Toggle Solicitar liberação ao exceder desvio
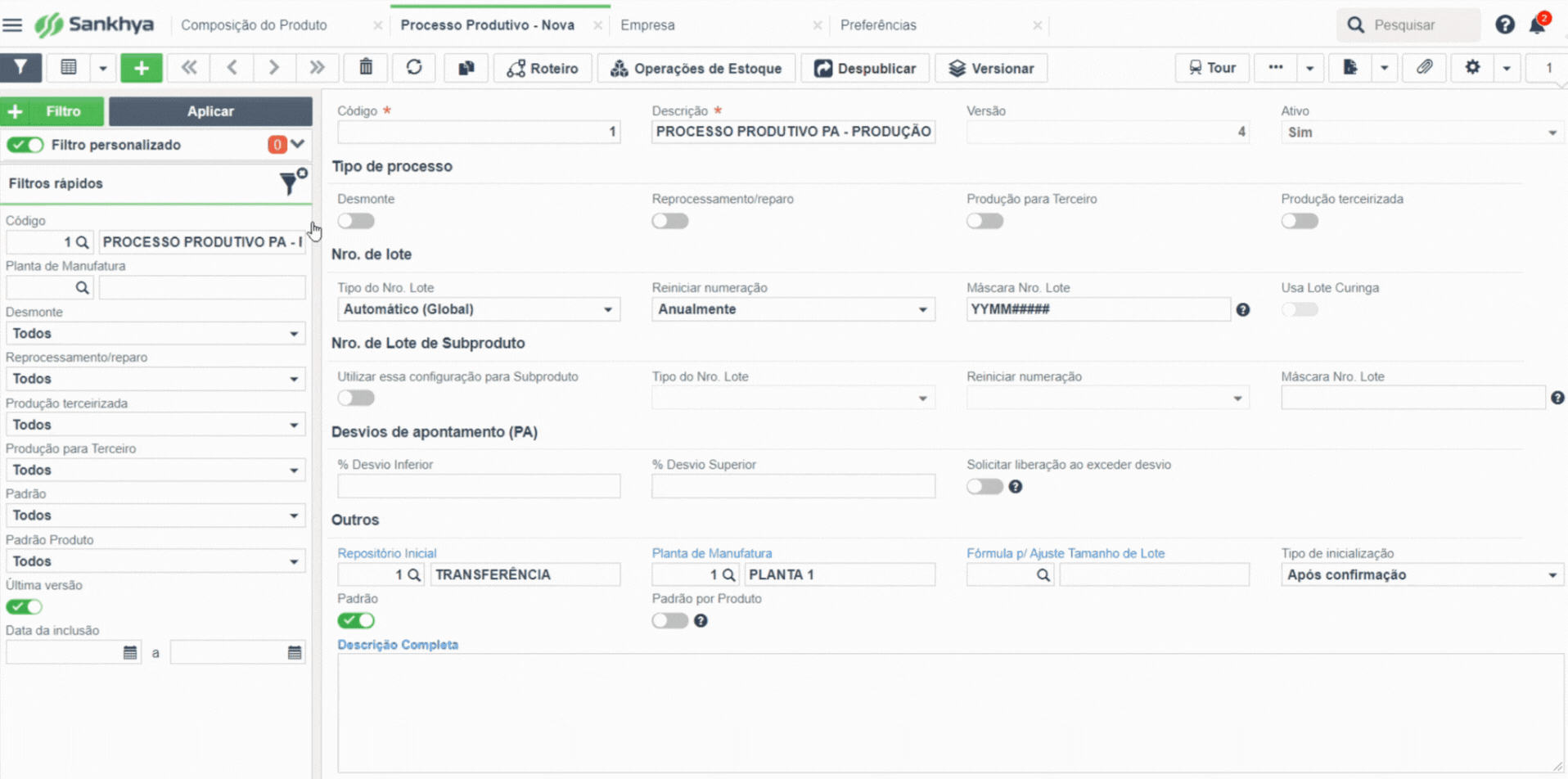This screenshot has height=779, width=1568. pyautogui.click(x=985, y=487)
